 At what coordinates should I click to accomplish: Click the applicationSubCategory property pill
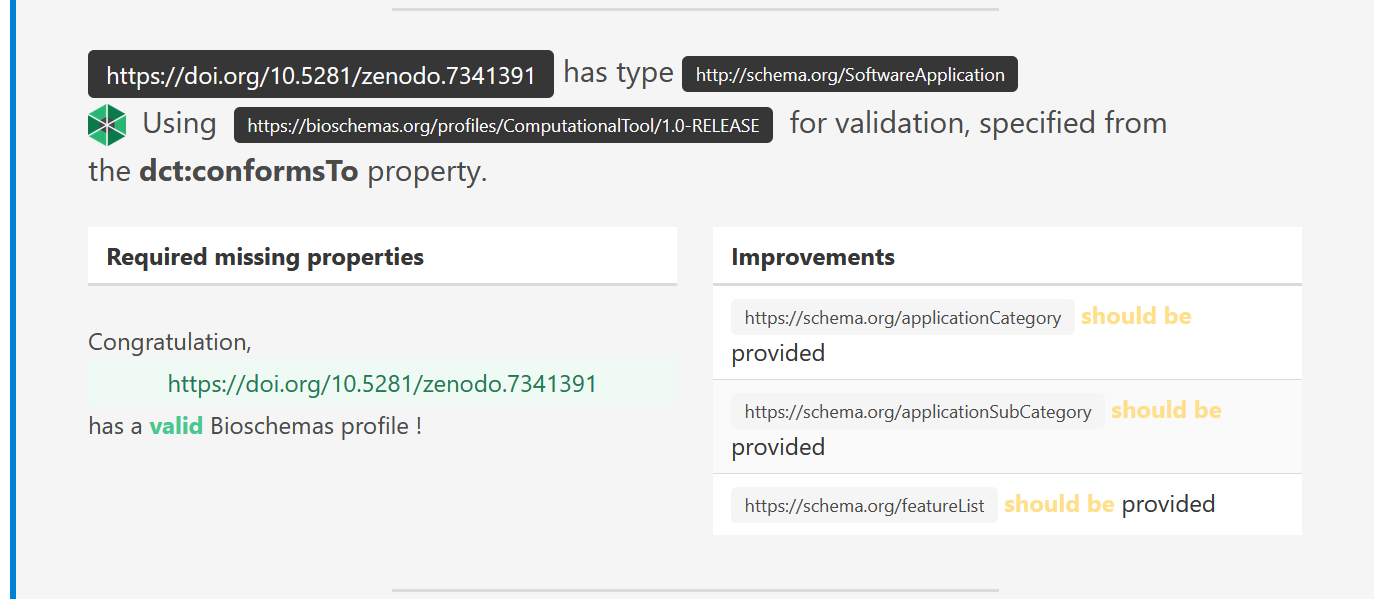coord(916,411)
